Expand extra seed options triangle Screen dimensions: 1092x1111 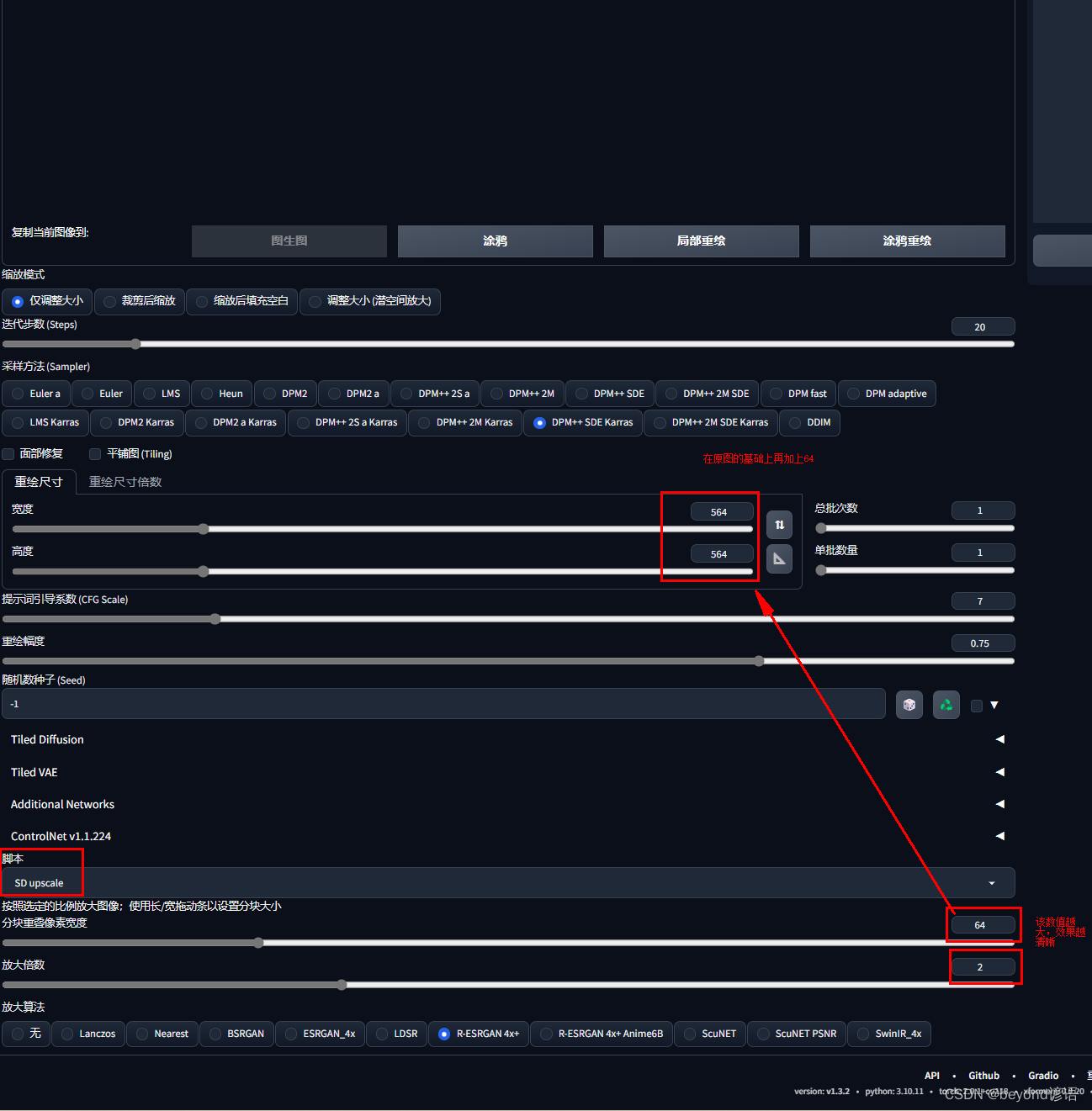[x=994, y=706]
